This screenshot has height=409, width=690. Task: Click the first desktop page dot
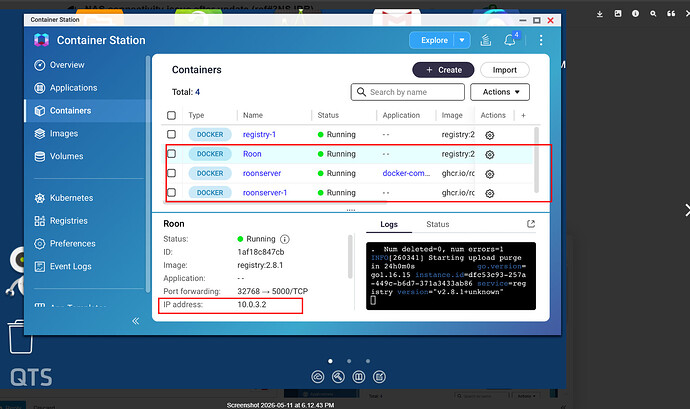pyautogui.click(x=330, y=361)
